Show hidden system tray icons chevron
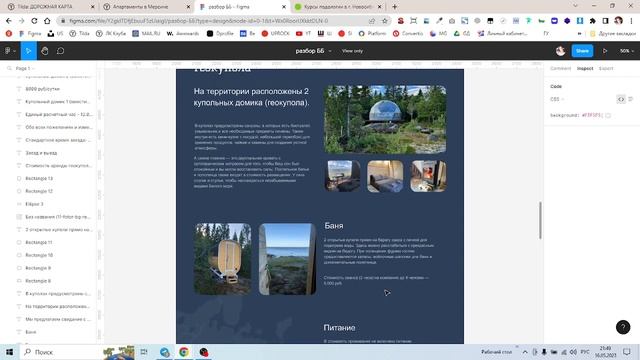 [525, 352]
